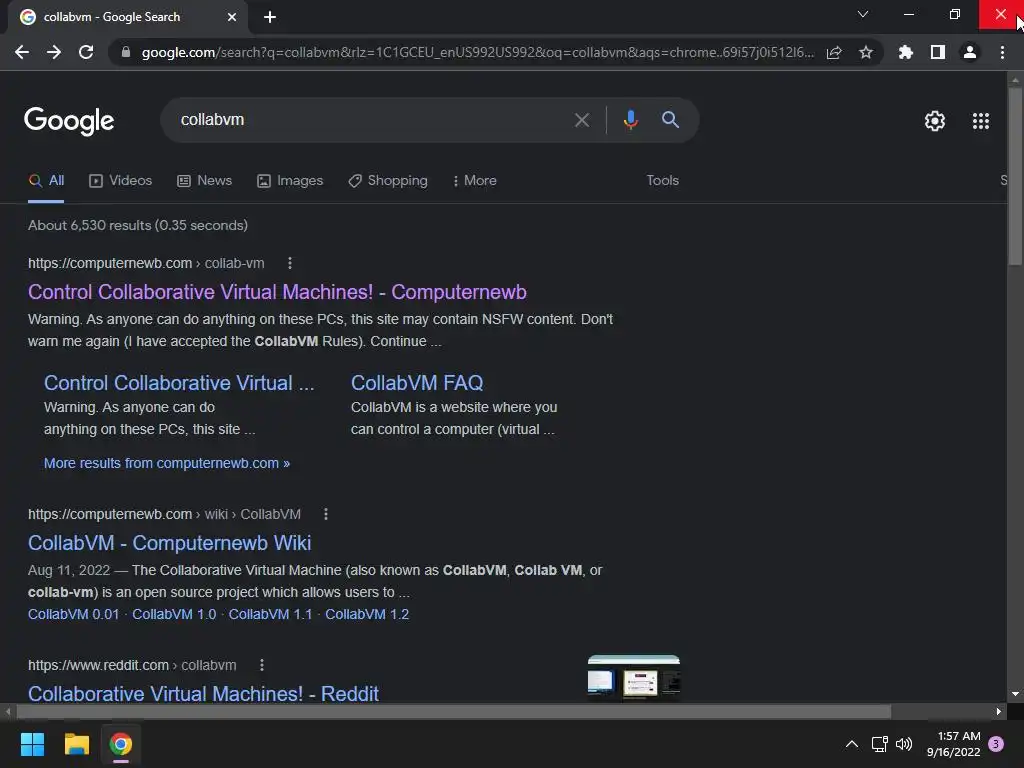Click the vertical scrollbar thumb

point(1014,176)
